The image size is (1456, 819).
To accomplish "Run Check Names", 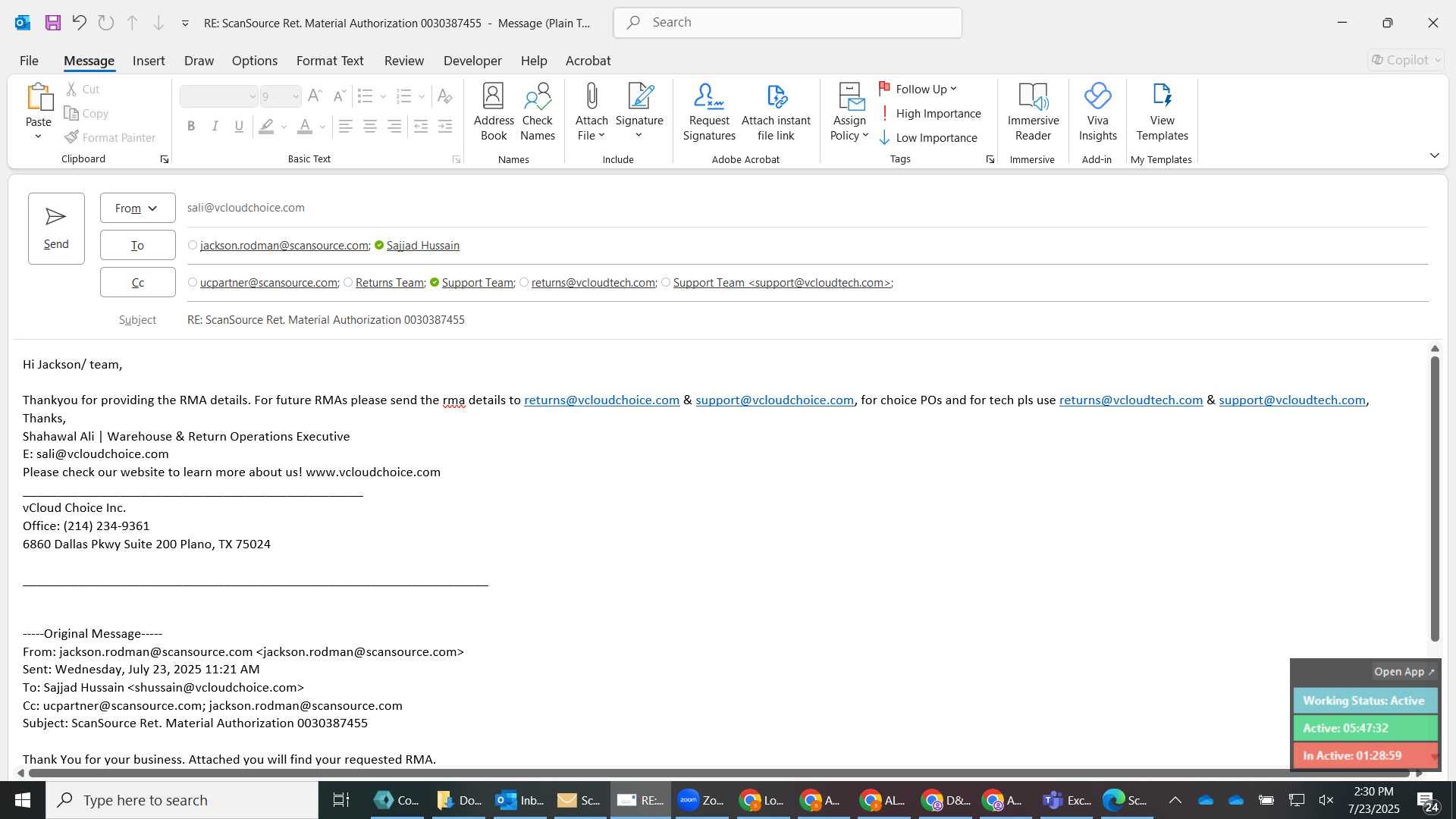I will (x=538, y=111).
